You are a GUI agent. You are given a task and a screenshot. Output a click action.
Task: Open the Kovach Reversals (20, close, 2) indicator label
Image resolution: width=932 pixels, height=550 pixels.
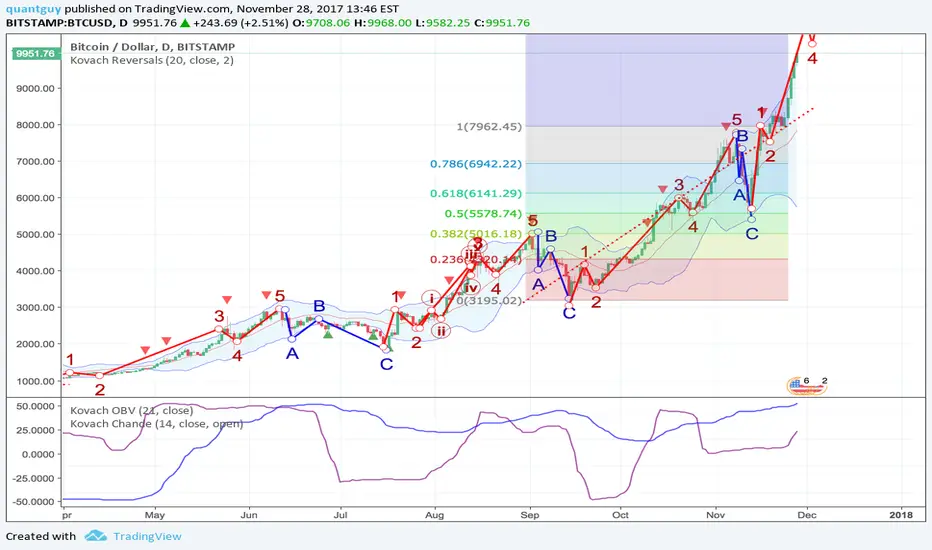point(152,60)
